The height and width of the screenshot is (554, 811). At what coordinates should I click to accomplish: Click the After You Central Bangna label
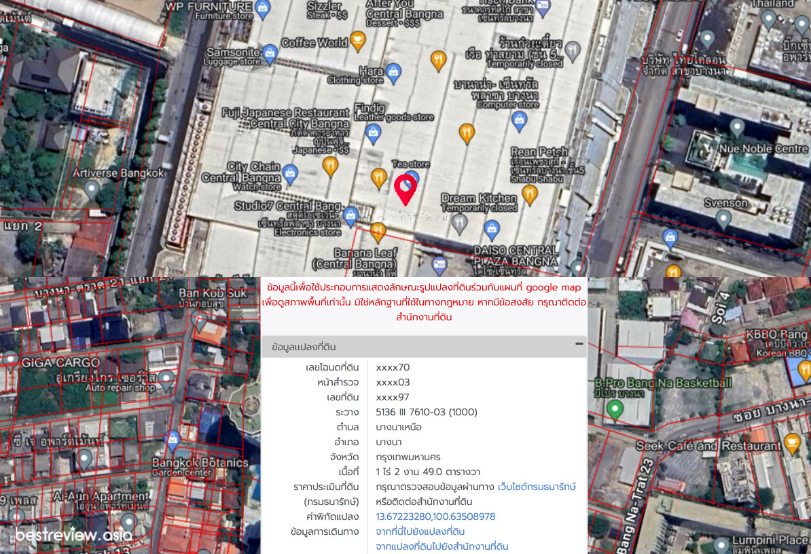pos(404,12)
